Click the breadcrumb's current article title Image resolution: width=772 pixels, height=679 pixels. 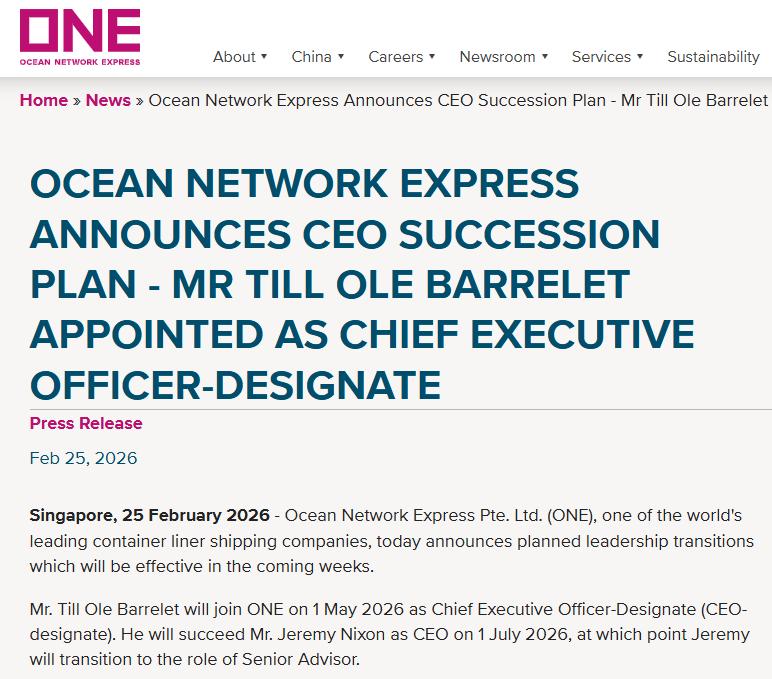(458, 100)
